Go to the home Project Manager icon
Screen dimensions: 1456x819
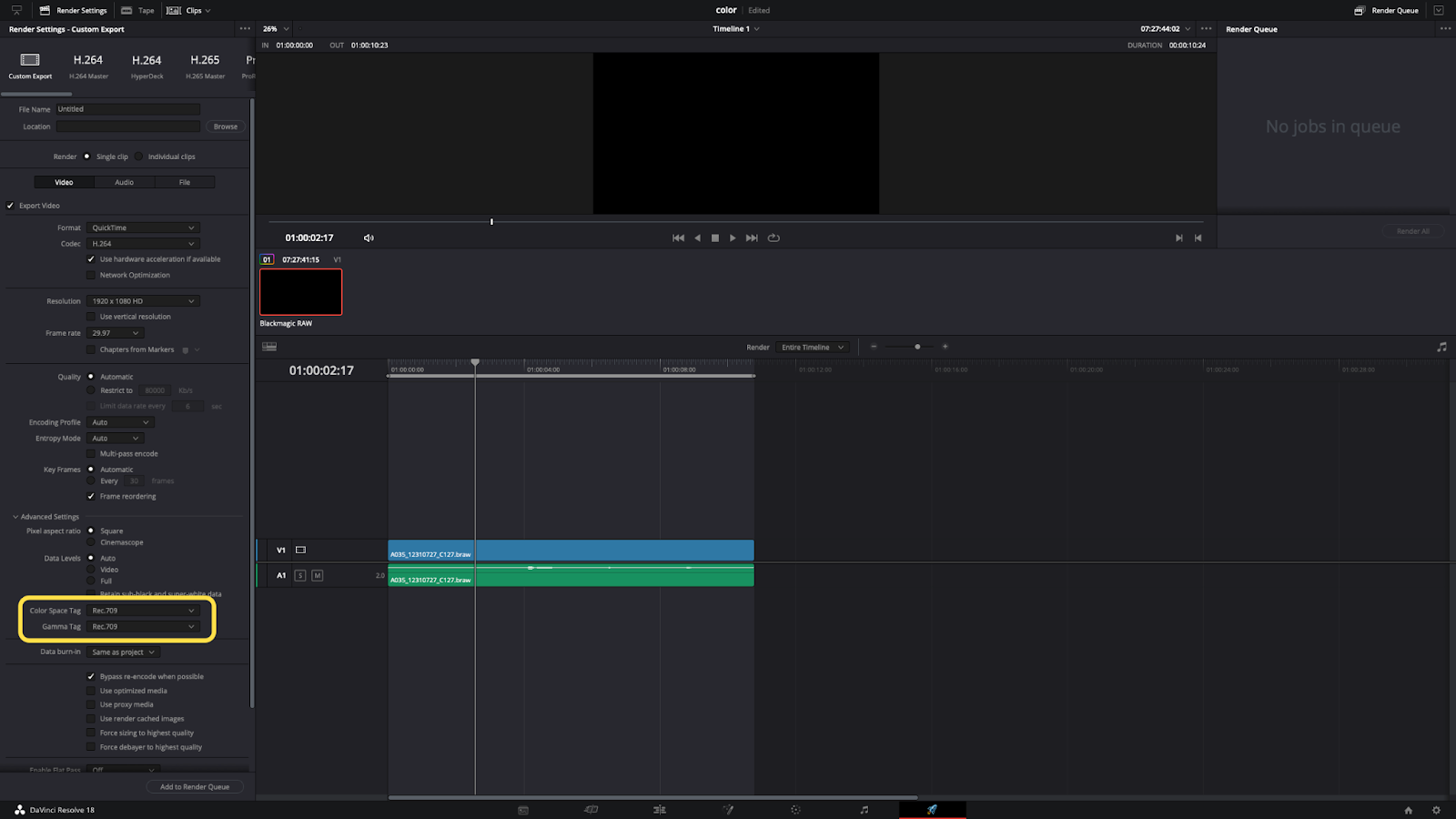pyautogui.click(x=1408, y=810)
